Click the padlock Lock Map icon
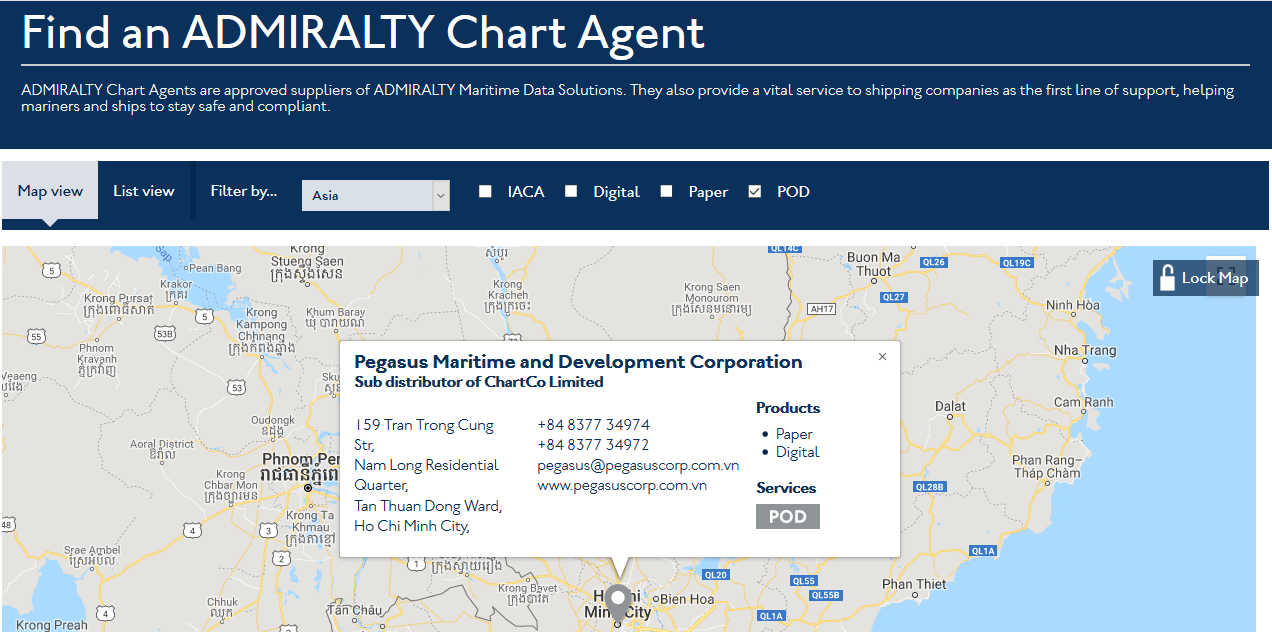1272x632 pixels. pos(1167,278)
